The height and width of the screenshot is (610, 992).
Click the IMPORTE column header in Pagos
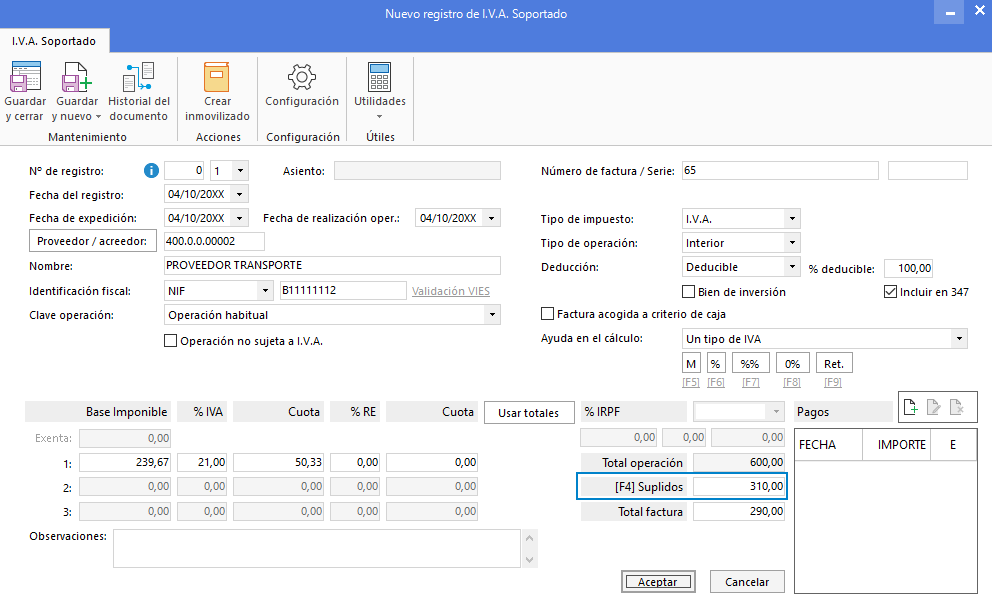(x=896, y=445)
